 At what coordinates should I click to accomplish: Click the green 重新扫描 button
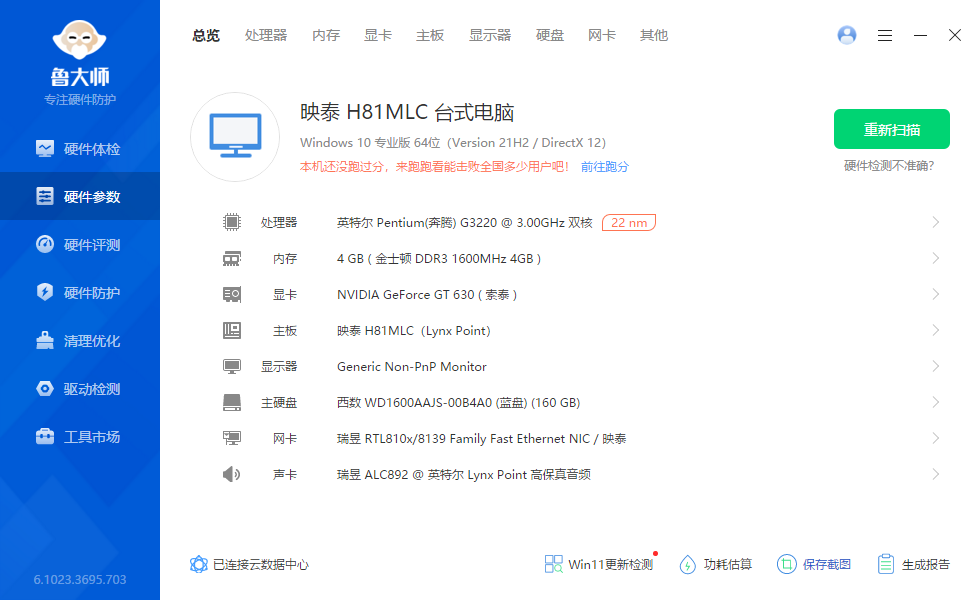point(892,129)
